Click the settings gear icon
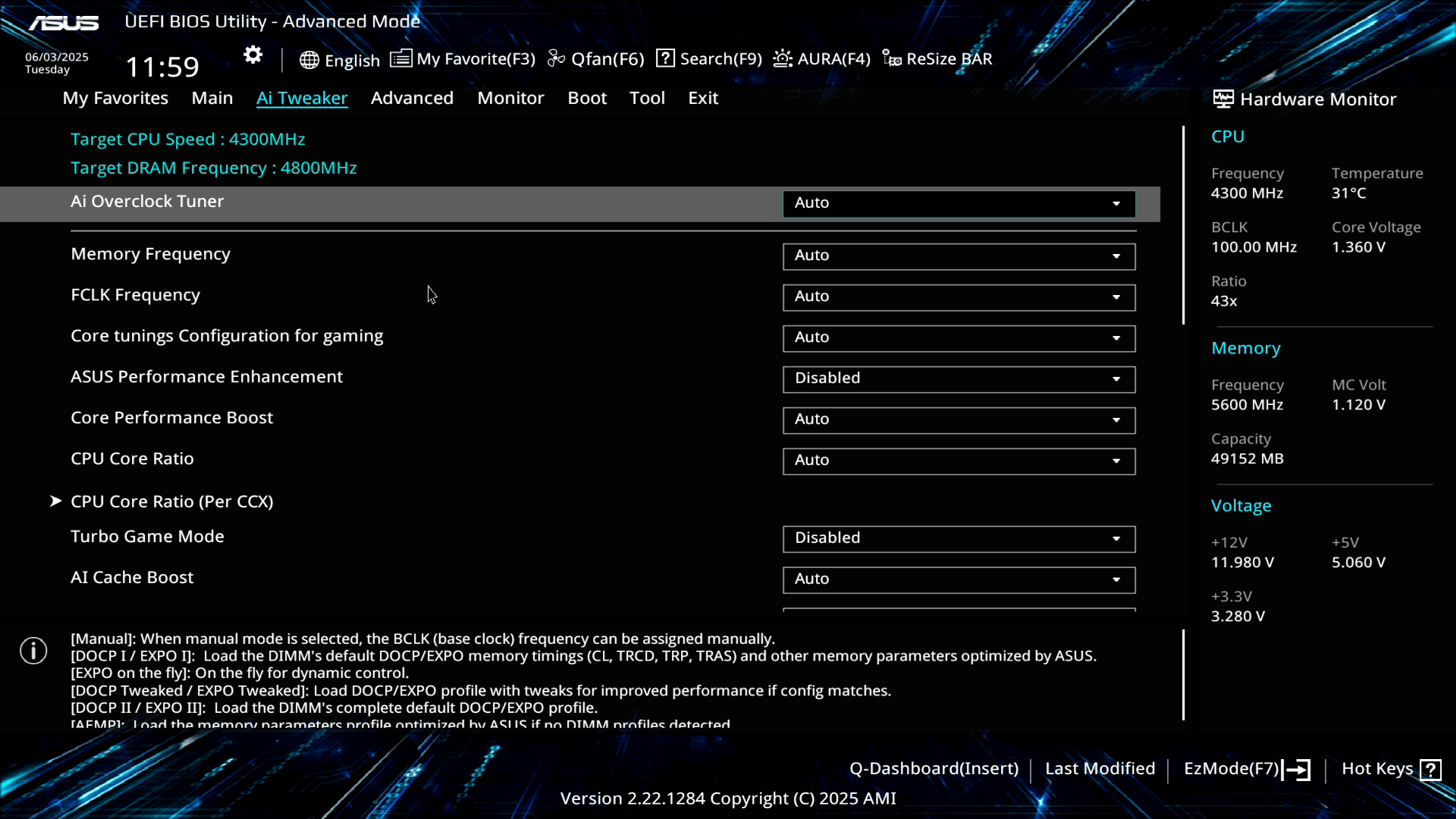This screenshot has width=1456, height=819. coord(253,55)
